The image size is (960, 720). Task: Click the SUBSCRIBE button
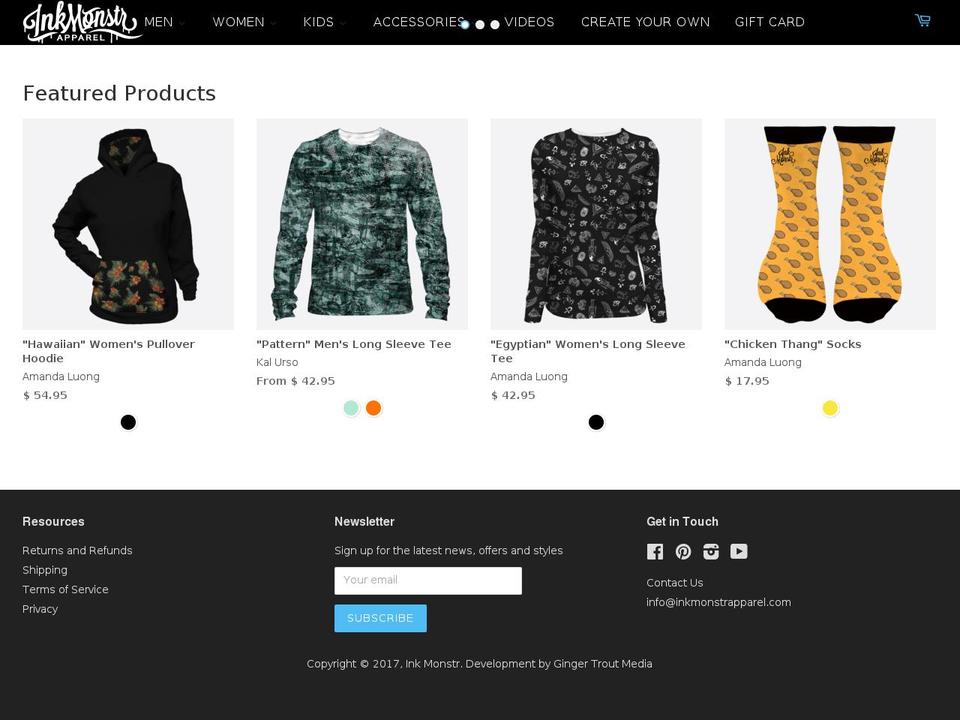coord(380,618)
